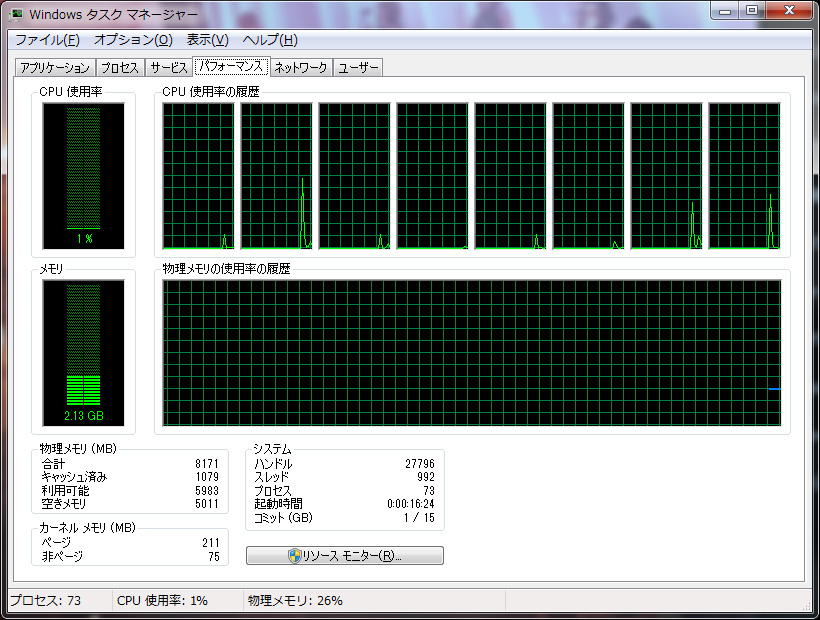
Task: Close the Task Manager window
Action: [x=789, y=11]
